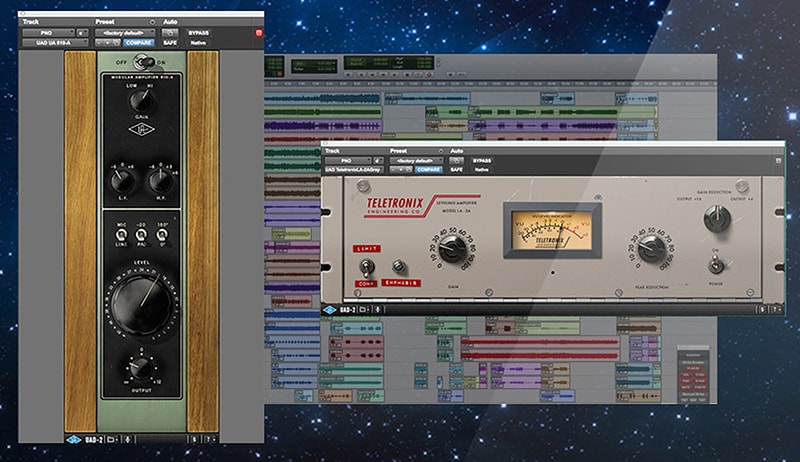
Task: Turn the L.F. equalizer knob on 610-A
Action: click(122, 179)
